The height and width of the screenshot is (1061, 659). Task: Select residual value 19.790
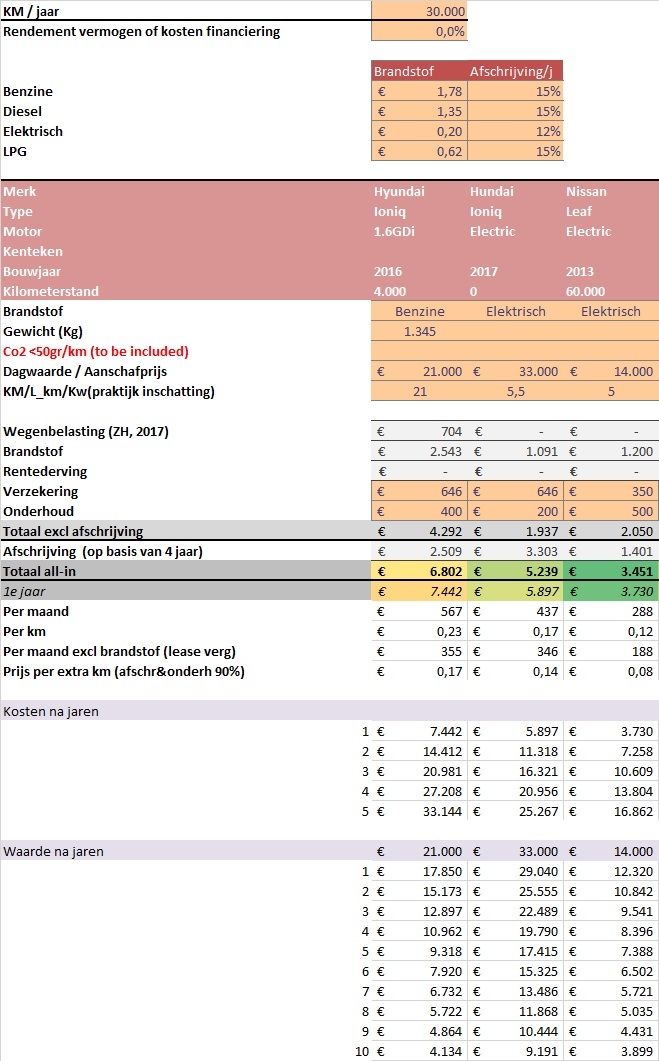click(x=515, y=931)
